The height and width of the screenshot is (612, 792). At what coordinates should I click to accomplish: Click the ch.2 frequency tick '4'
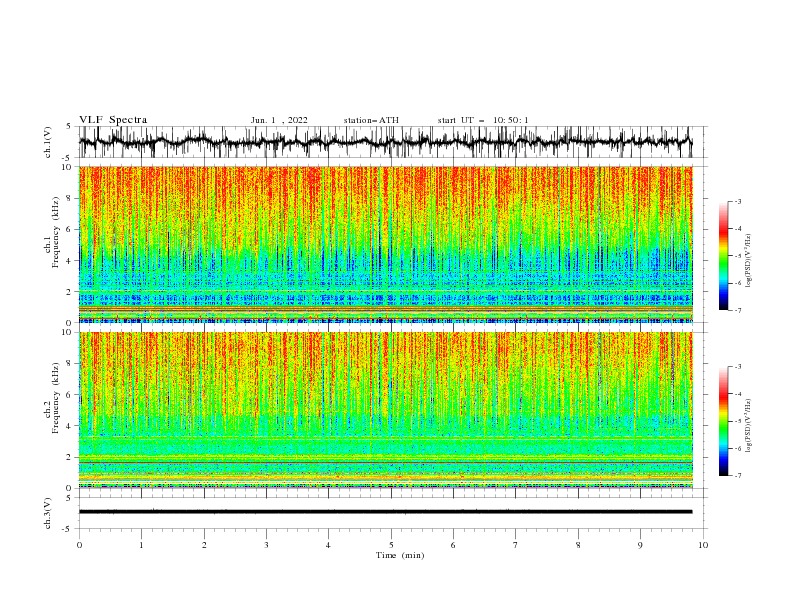click(x=69, y=426)
